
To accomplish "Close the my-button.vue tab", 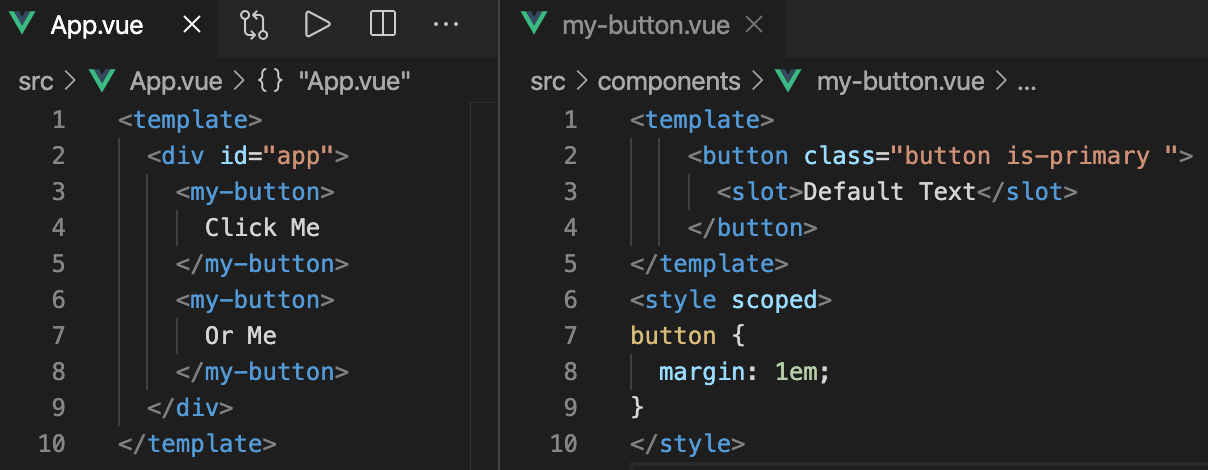I will pyautogui.click(x=755, y=25).
